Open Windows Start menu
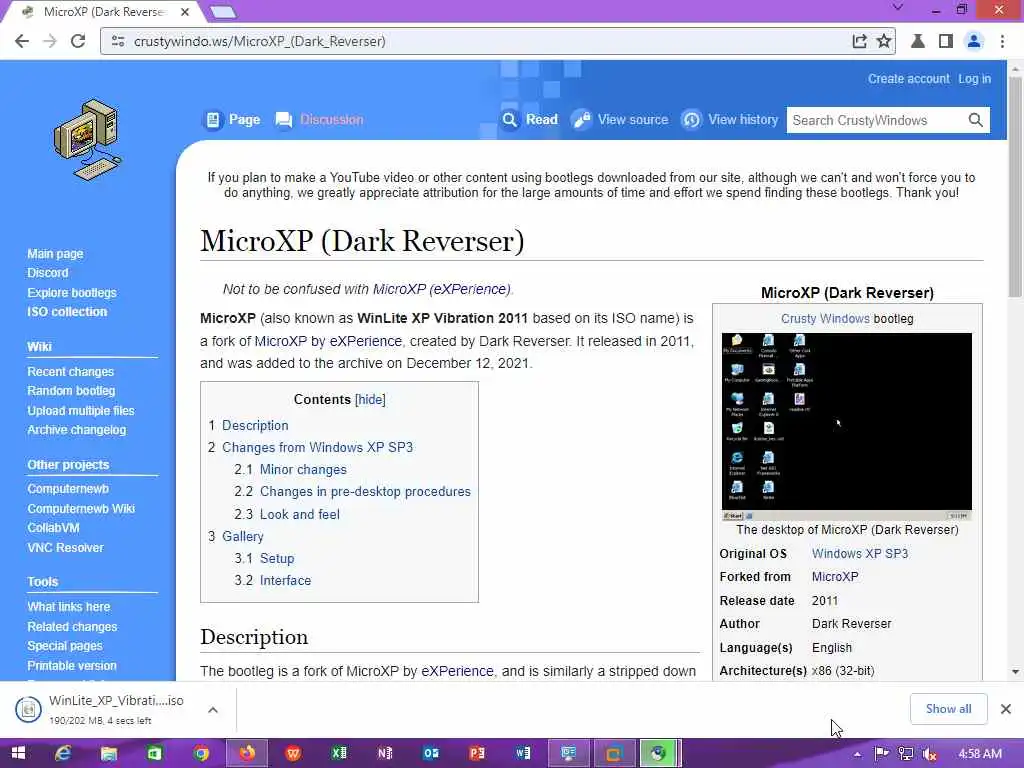This screenshot has width=1024, height=768. coord(18,754)
